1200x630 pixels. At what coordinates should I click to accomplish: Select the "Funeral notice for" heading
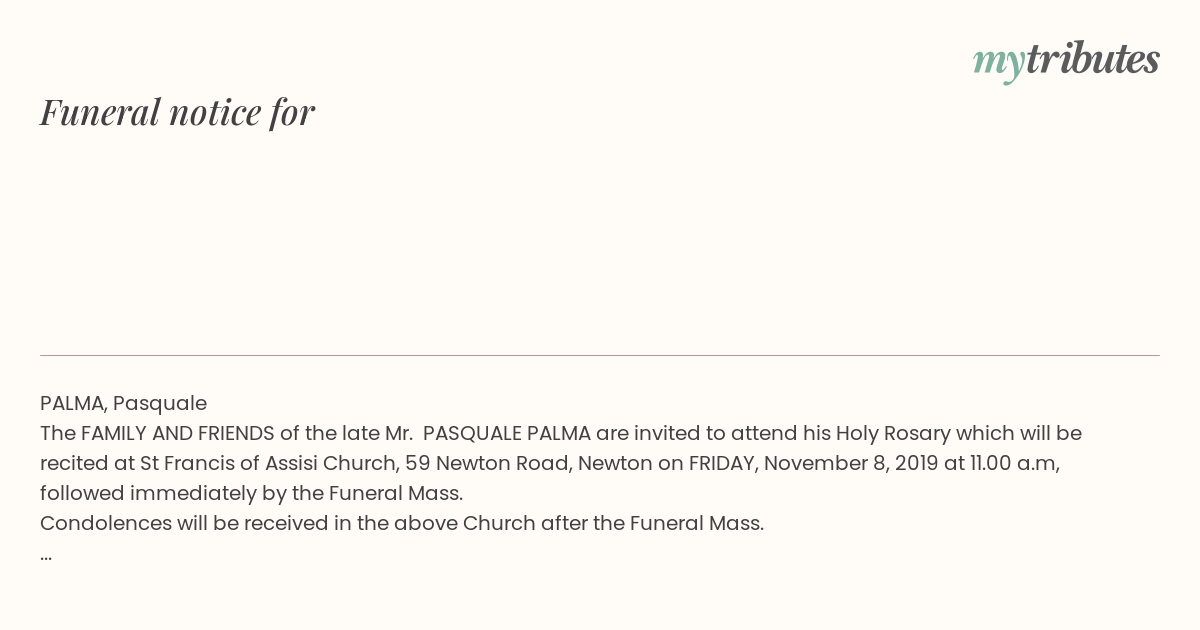tap(177, 112)
